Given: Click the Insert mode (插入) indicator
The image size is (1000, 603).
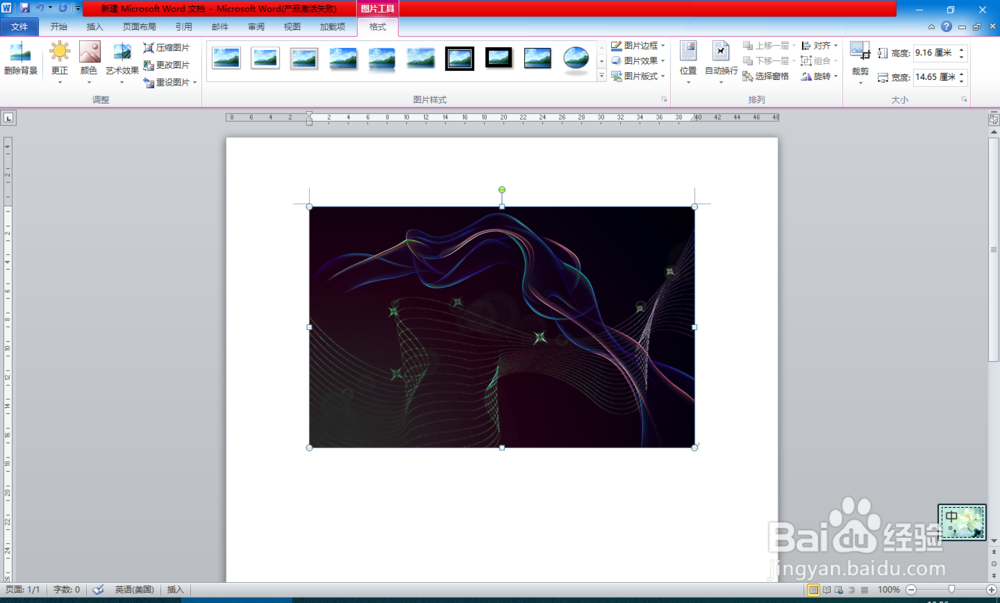Looking at the screenshot, I should coord(175,590).
